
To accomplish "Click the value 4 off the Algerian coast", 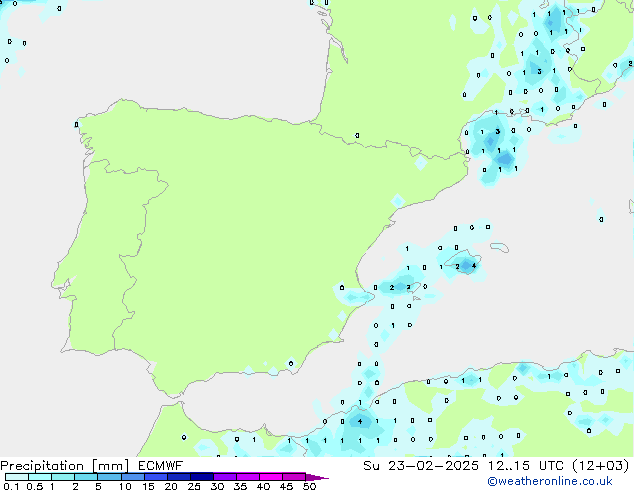I will (360, 422).
